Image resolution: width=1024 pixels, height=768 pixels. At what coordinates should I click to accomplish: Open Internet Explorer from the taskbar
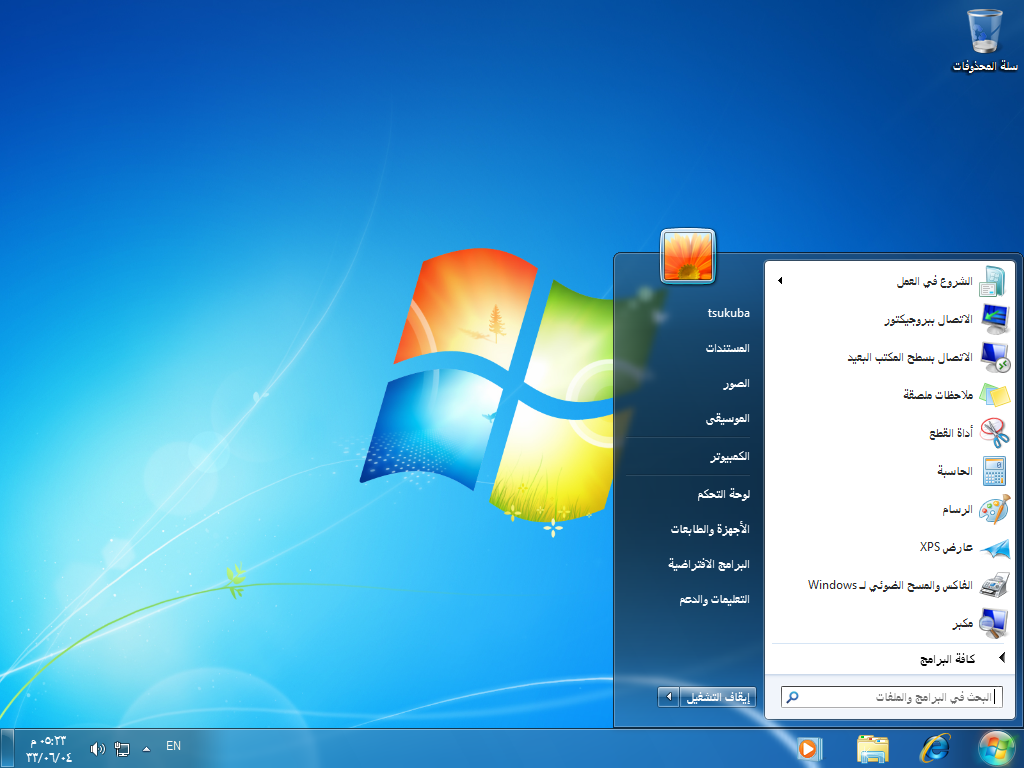[935, 748]
